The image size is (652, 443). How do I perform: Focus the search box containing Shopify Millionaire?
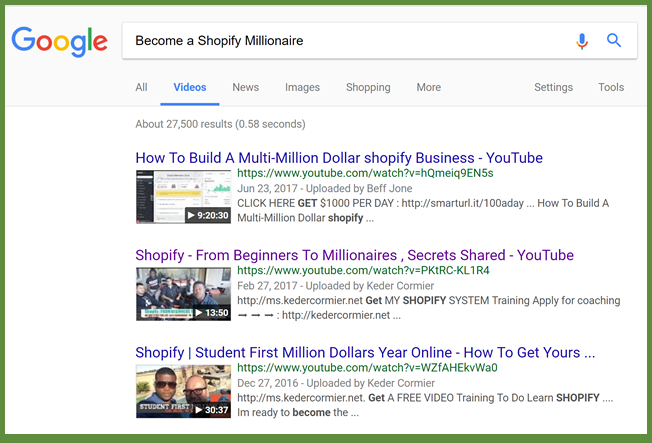point(379,41)
